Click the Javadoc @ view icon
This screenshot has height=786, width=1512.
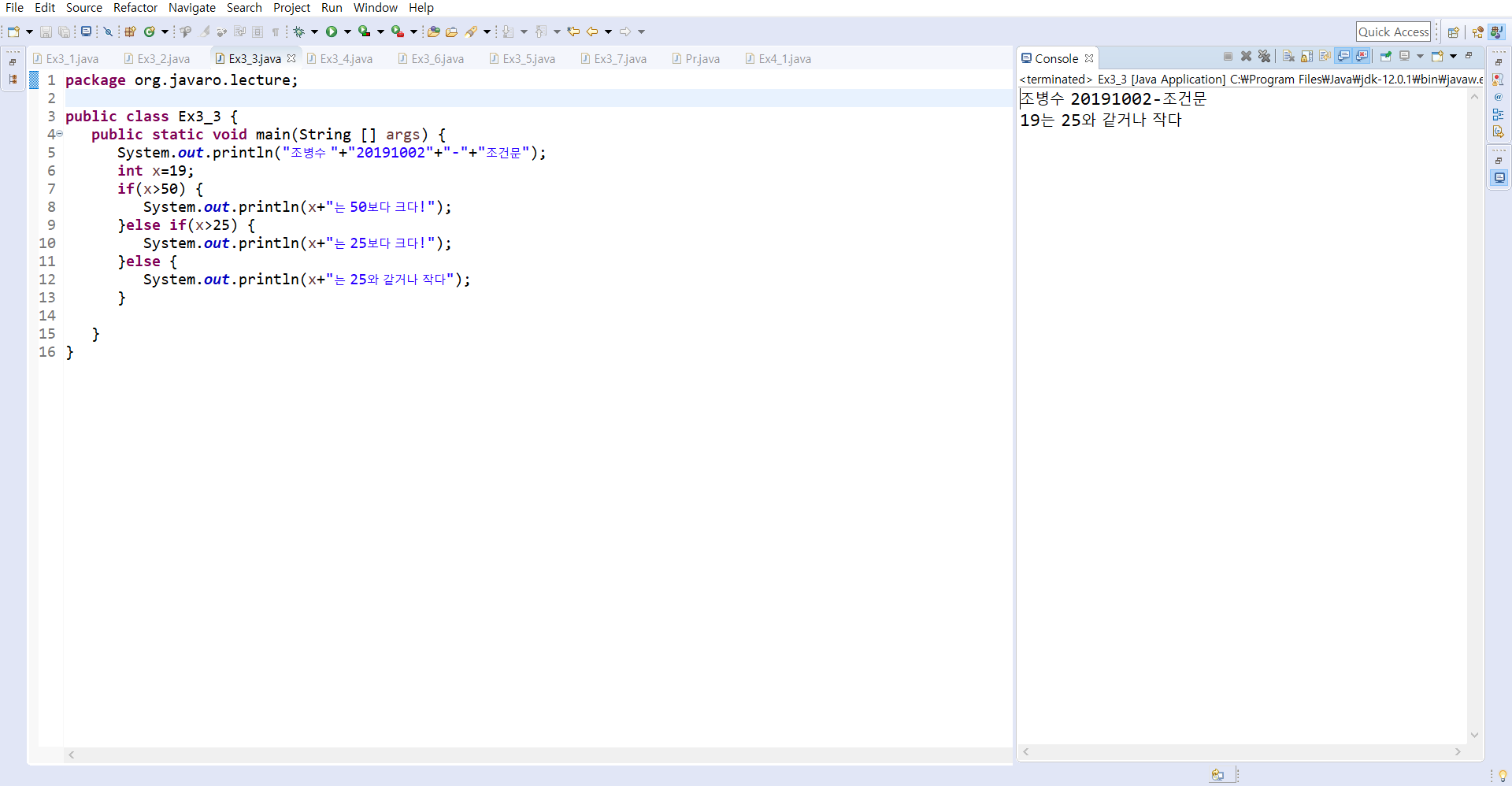coord(1498,97)
